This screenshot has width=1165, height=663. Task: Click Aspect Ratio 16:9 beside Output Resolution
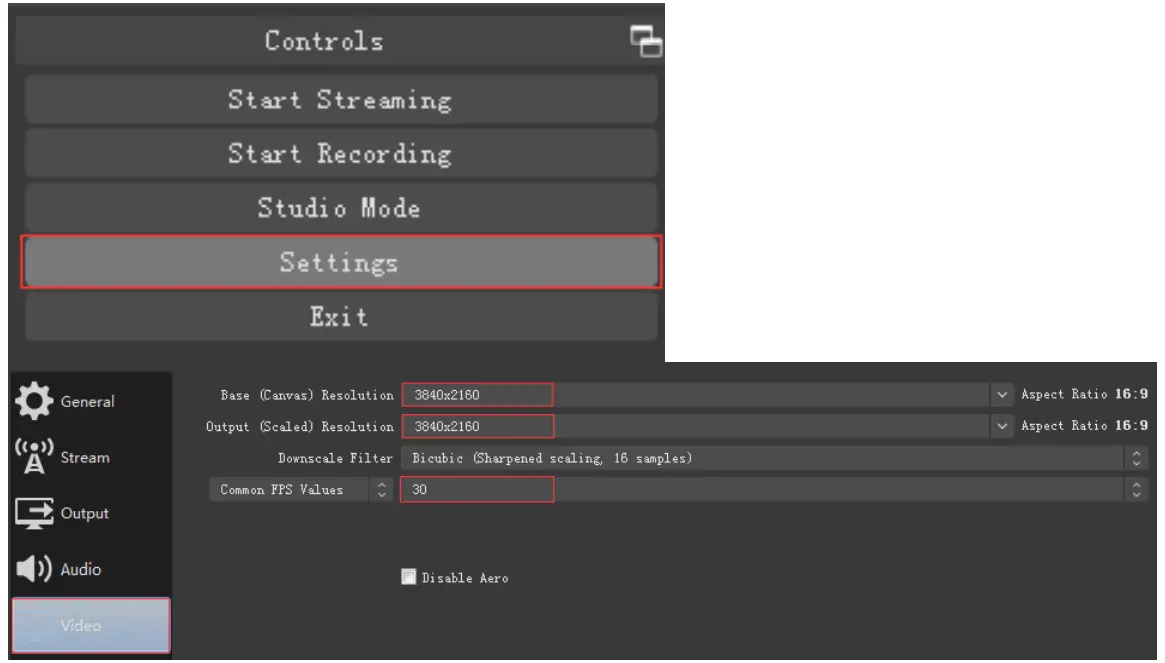coord(1084,425)
